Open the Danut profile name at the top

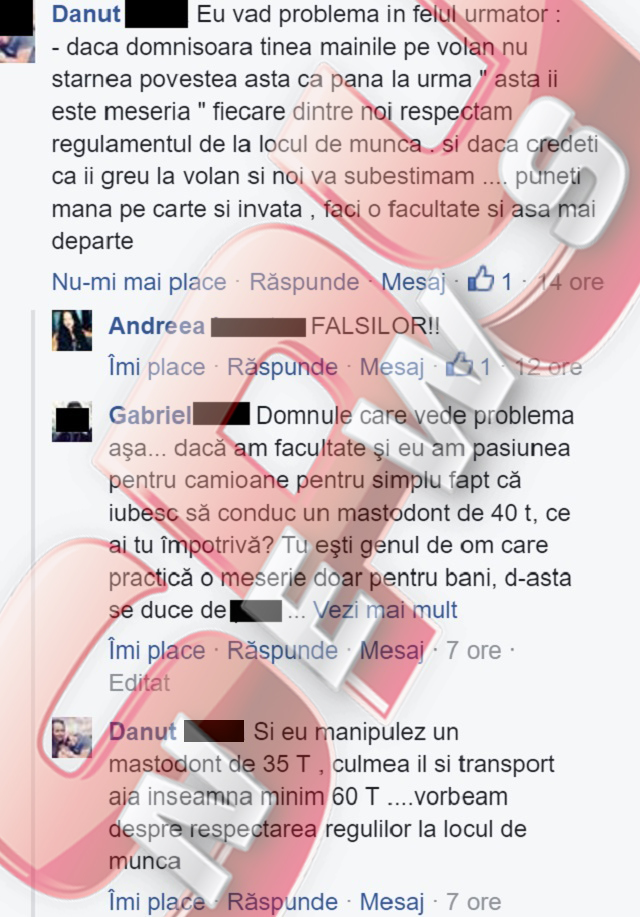[86, 14]
